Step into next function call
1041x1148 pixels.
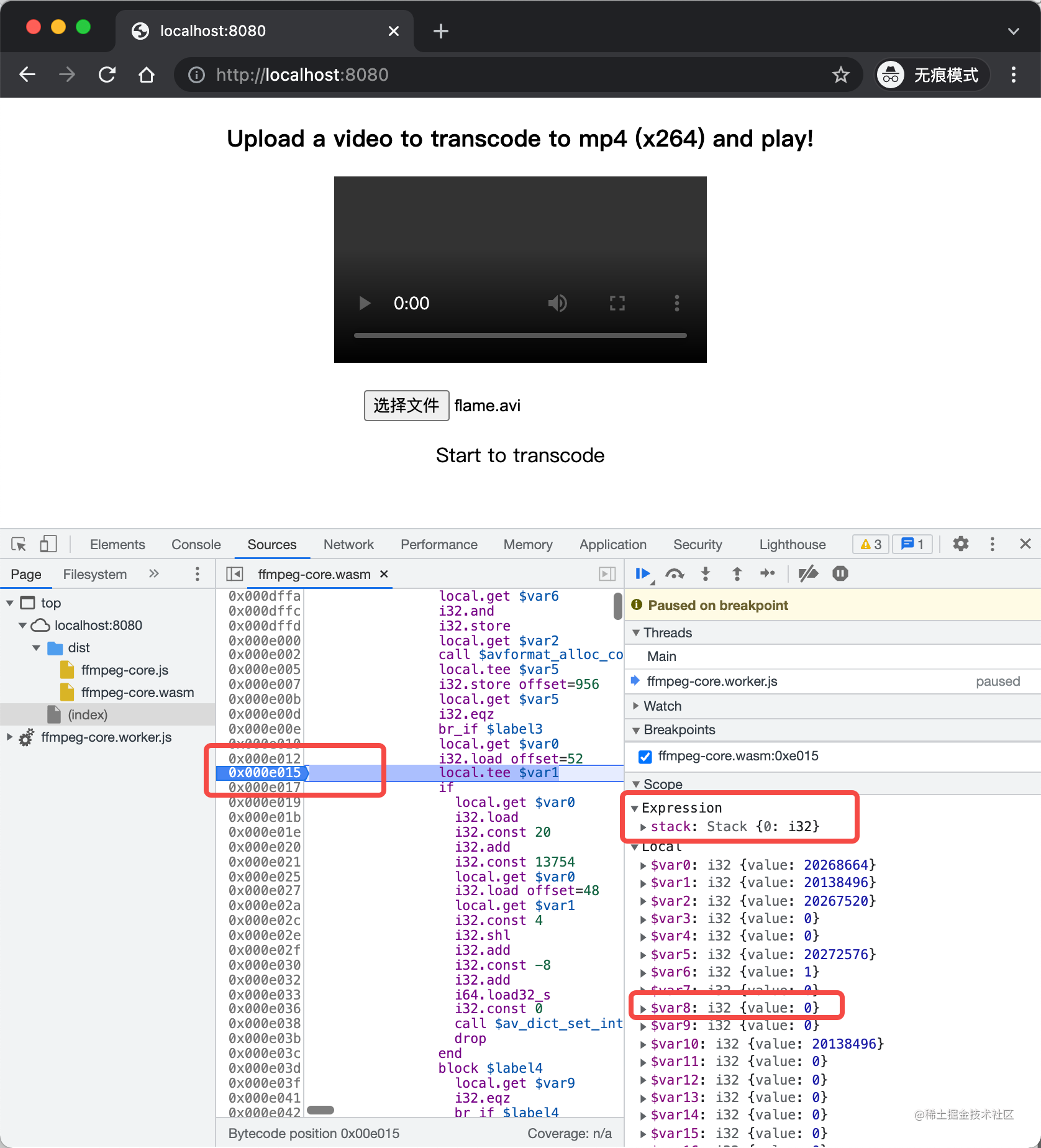[706, 574]
